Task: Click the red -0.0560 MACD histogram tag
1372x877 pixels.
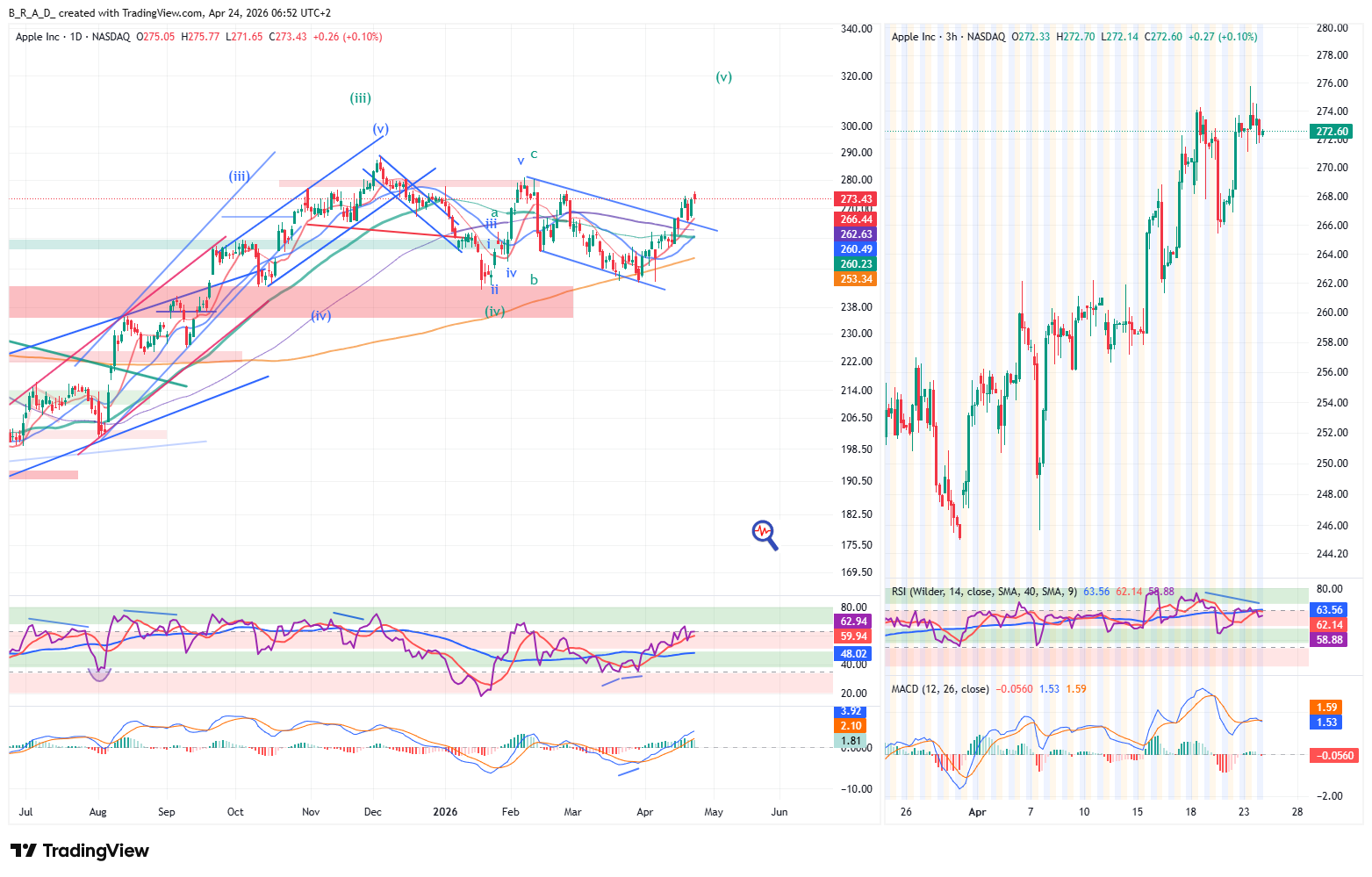Action: [1332, 755]
